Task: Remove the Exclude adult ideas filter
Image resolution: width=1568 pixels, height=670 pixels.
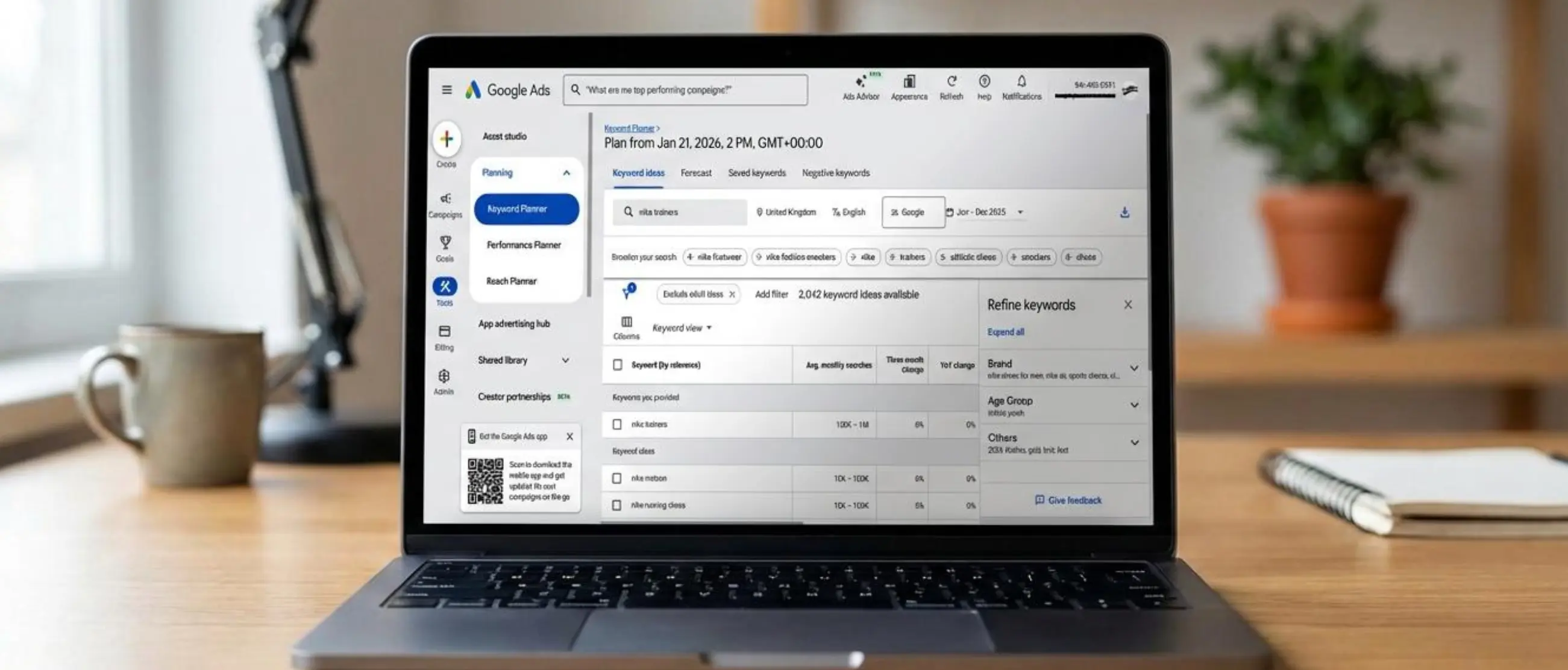Action: pyautogui.click(x=732, y=295)
